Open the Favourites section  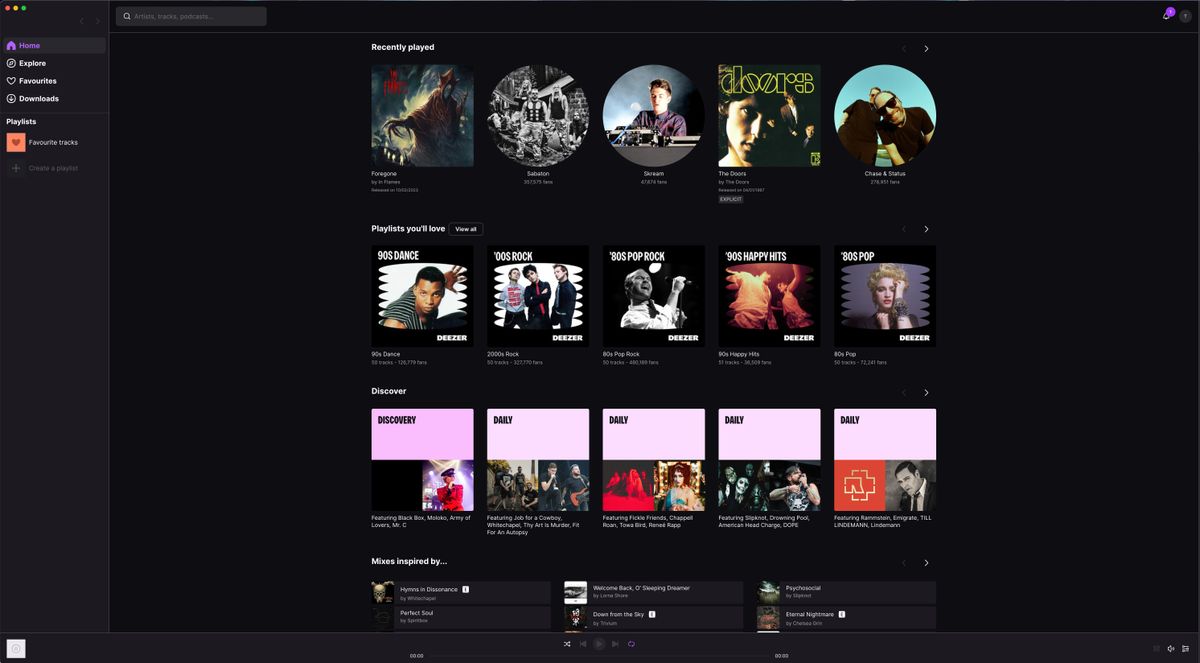point(36,80)
